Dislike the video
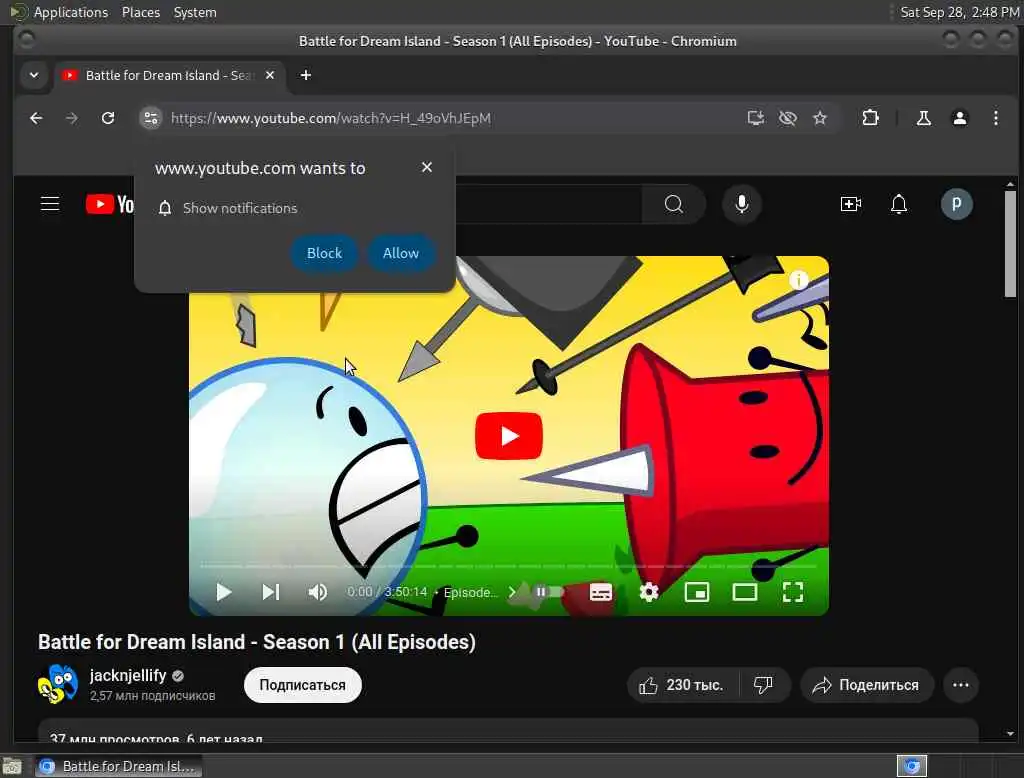The width and height of the screenshot is (1024, 778). point(763,685)
